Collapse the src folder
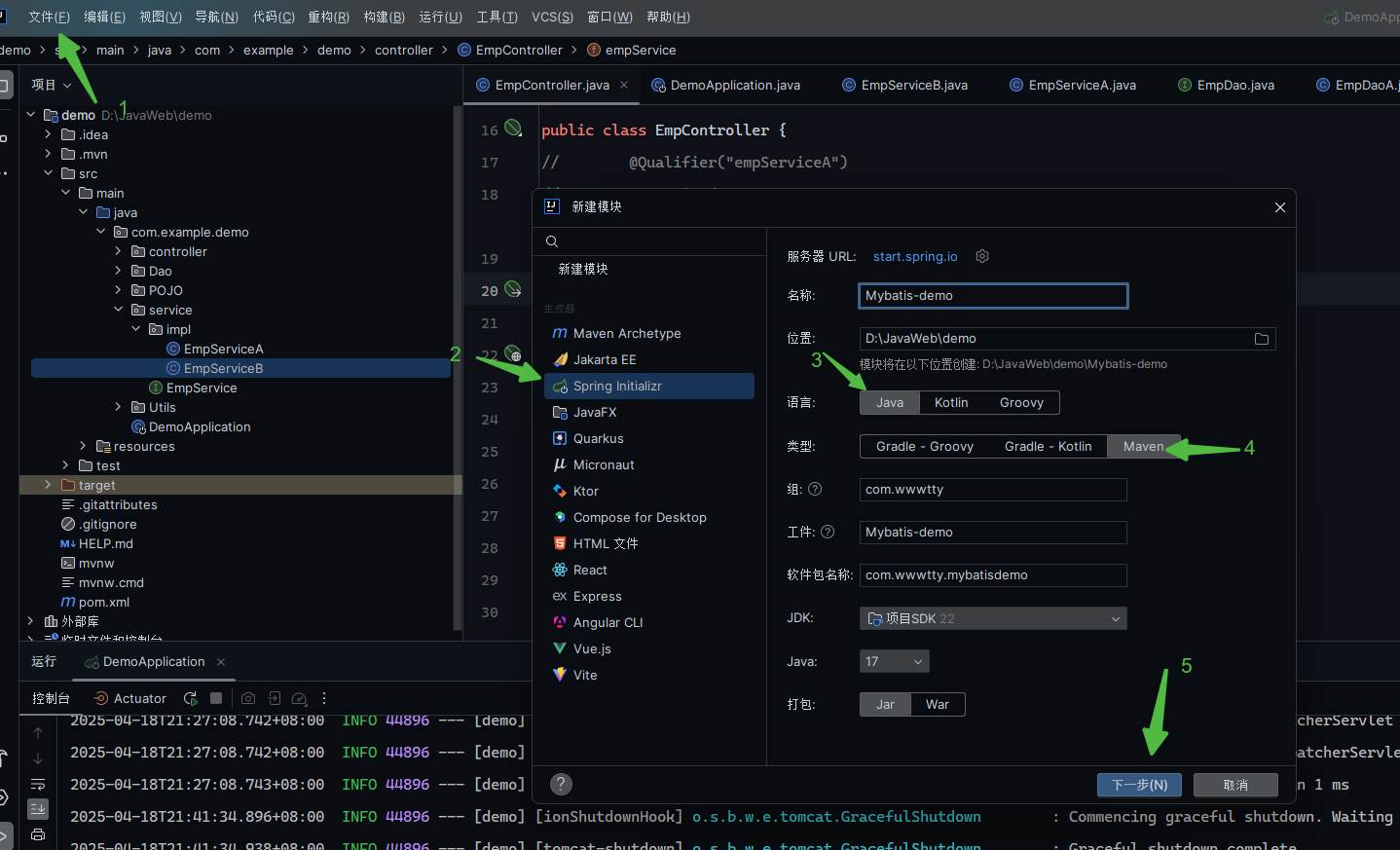 (48, 173)
